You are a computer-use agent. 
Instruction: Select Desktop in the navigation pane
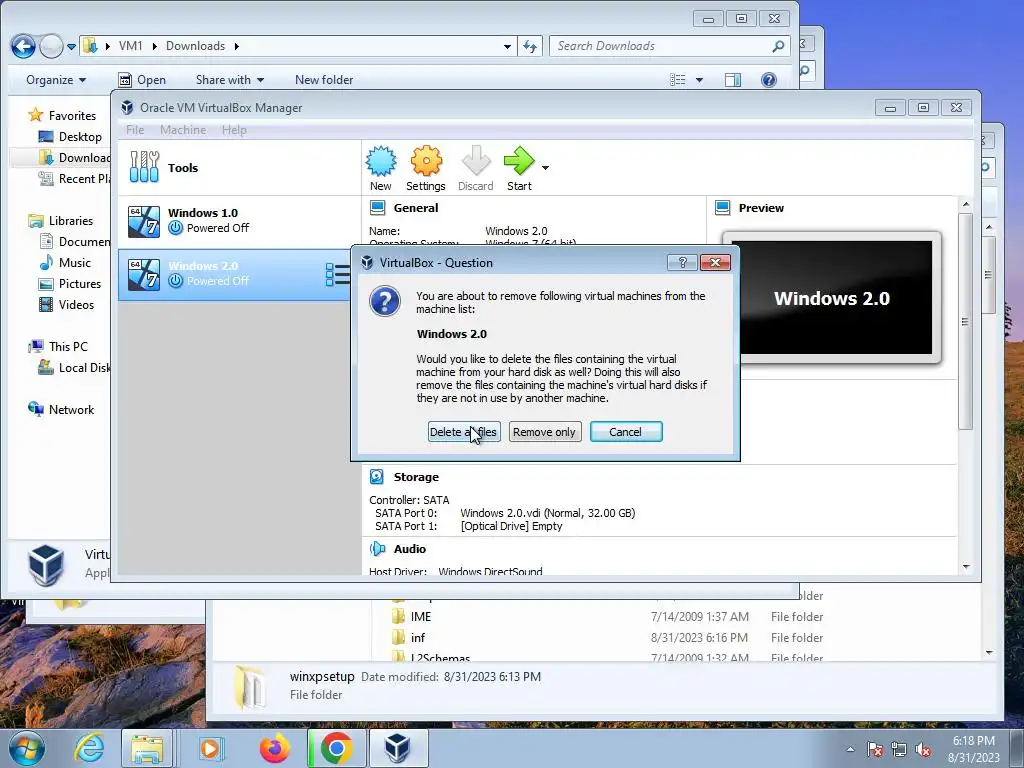tap(71, 136)
